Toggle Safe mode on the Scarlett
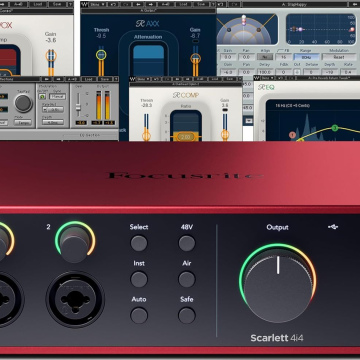Viewport: 360px width, 360px height. tap(187, 315)
